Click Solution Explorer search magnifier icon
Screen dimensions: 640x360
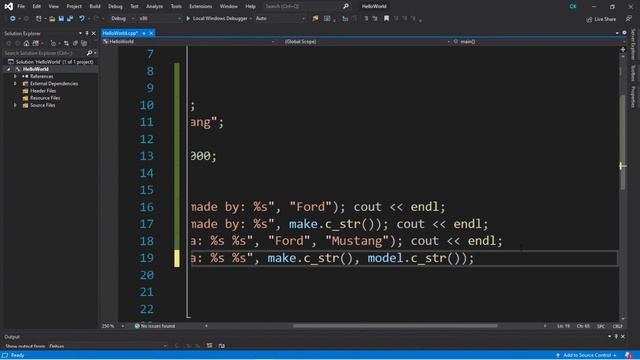point(89,53)
